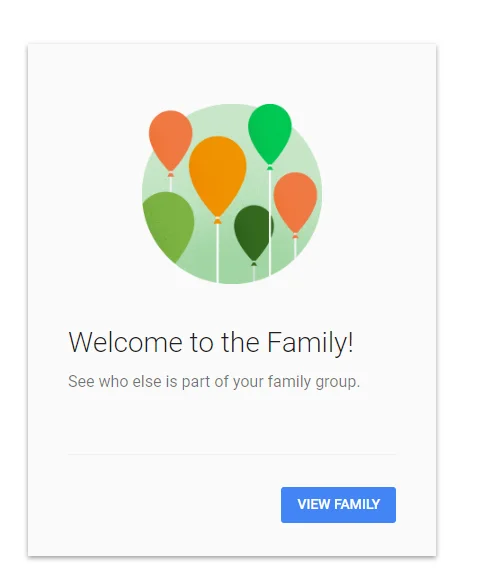Viewport: 504px width, 574px height.
Task: Click the words family group in subtitle
Action: (x=314, y=381)
